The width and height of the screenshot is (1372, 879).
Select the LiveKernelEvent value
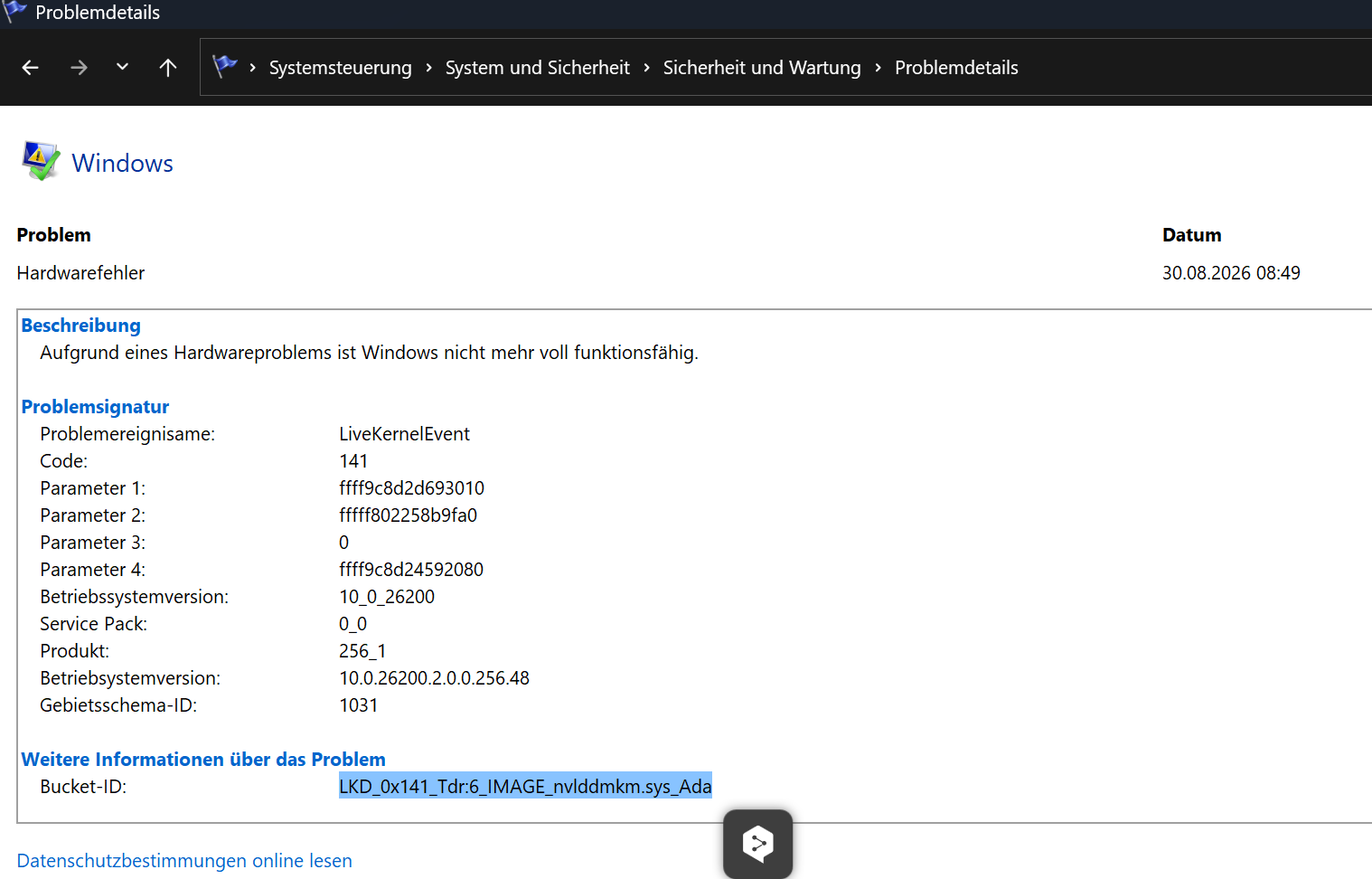[404, 434]
